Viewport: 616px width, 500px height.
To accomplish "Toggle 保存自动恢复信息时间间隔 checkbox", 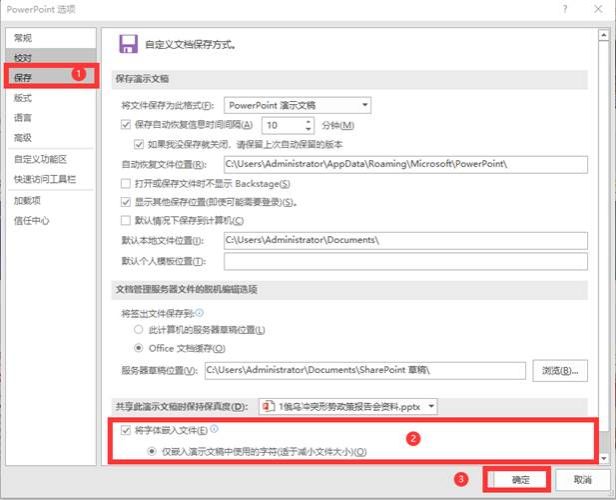I will [126, 125].
